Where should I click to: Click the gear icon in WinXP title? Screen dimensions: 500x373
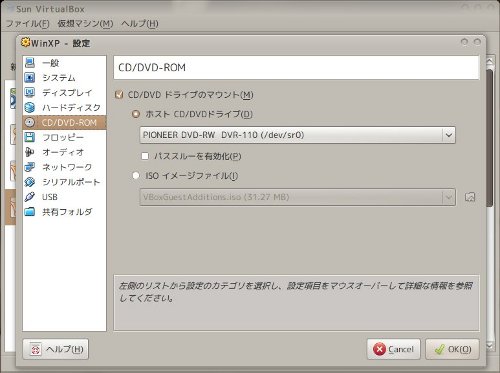(25, 43)
